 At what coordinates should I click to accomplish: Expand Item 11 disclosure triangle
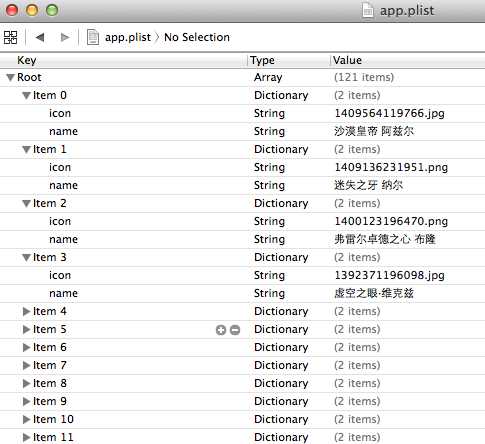coord(26,438)
